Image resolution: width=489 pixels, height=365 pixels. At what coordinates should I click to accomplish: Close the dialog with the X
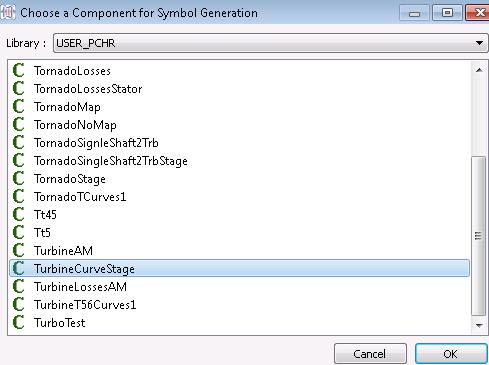pos(478,13)
